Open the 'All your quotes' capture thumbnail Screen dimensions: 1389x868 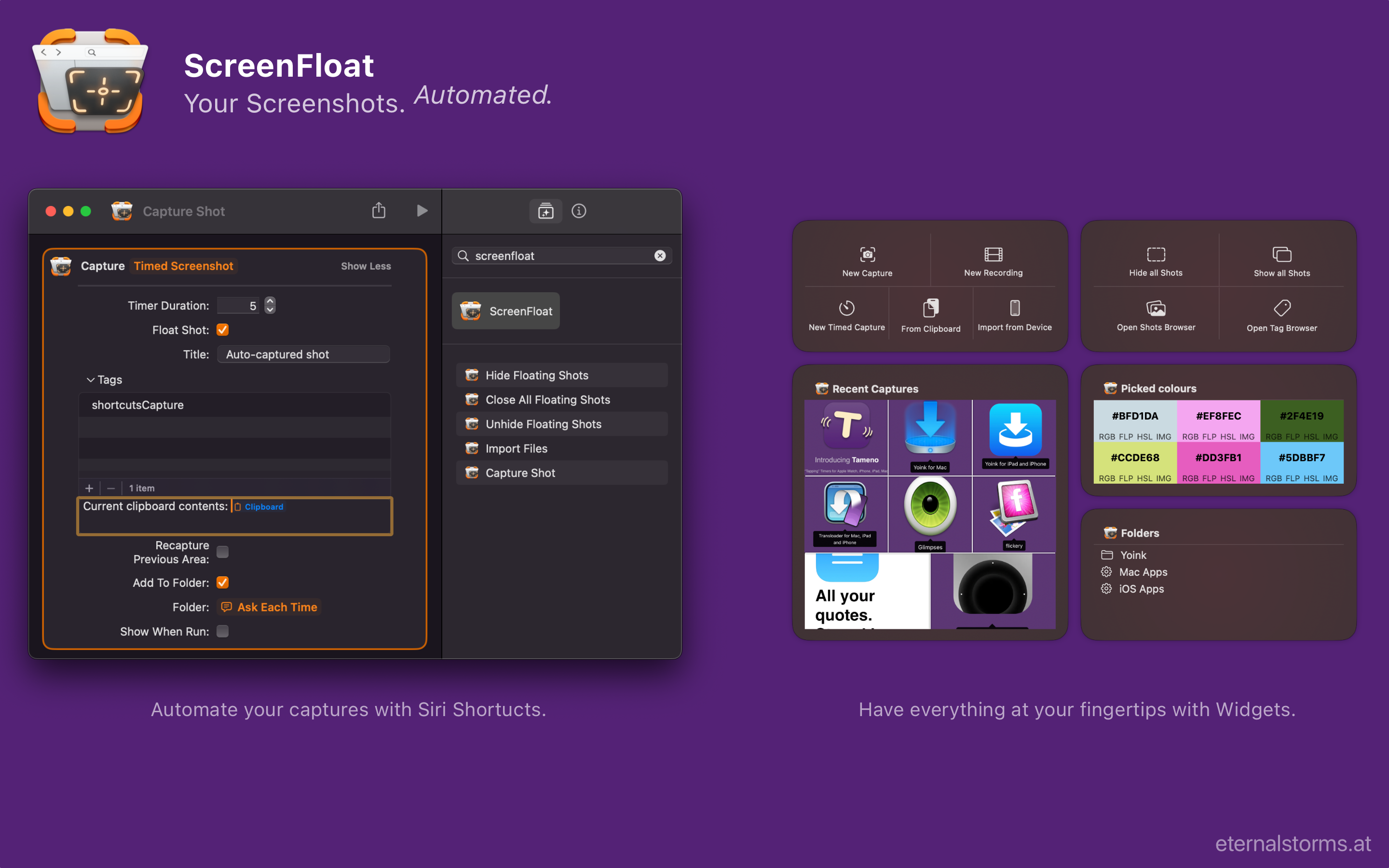(x=867, y=591)
